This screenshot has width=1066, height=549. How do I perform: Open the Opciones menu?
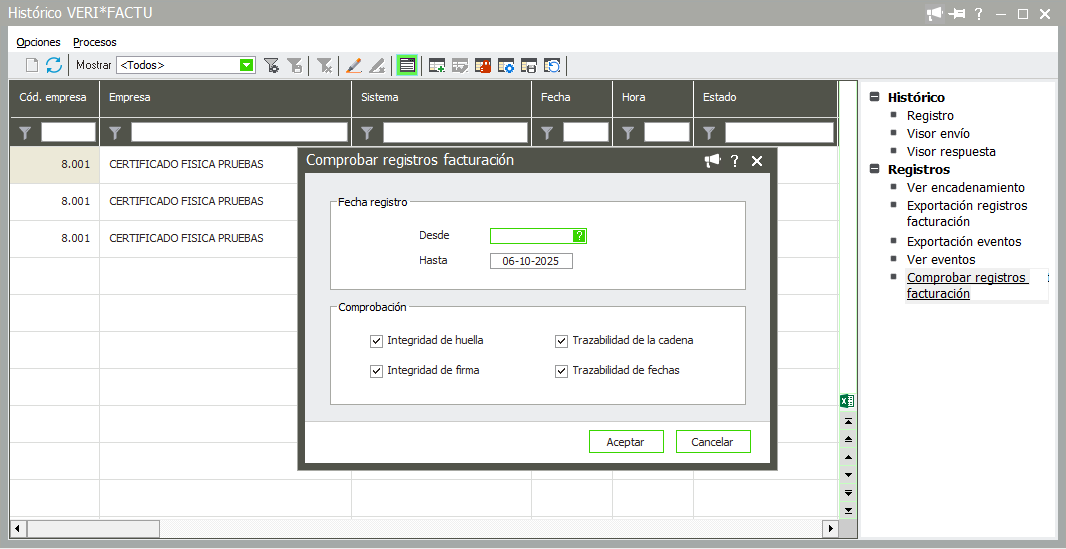click(x=38, y=42)
